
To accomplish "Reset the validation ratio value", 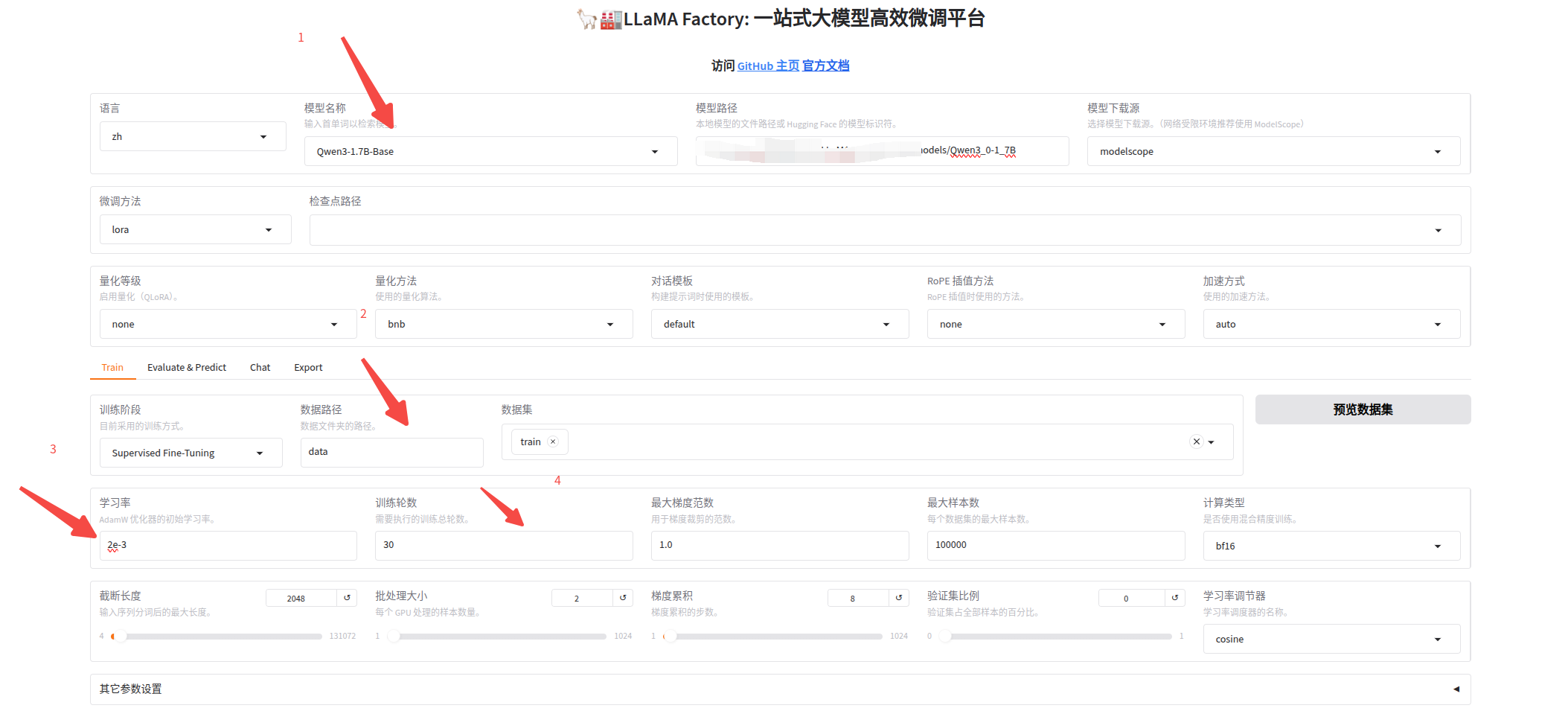I will pyautogui.click(x=1175, y=598).
